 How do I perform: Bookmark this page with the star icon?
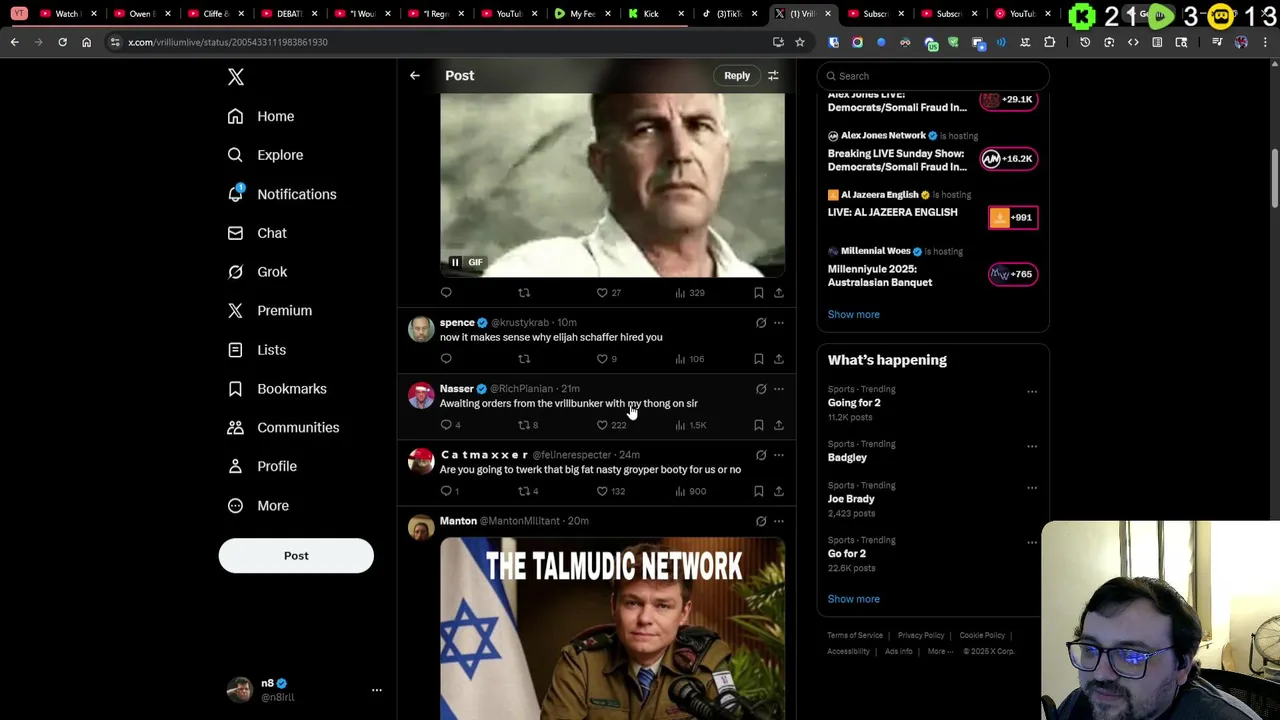tap(800, 42)
